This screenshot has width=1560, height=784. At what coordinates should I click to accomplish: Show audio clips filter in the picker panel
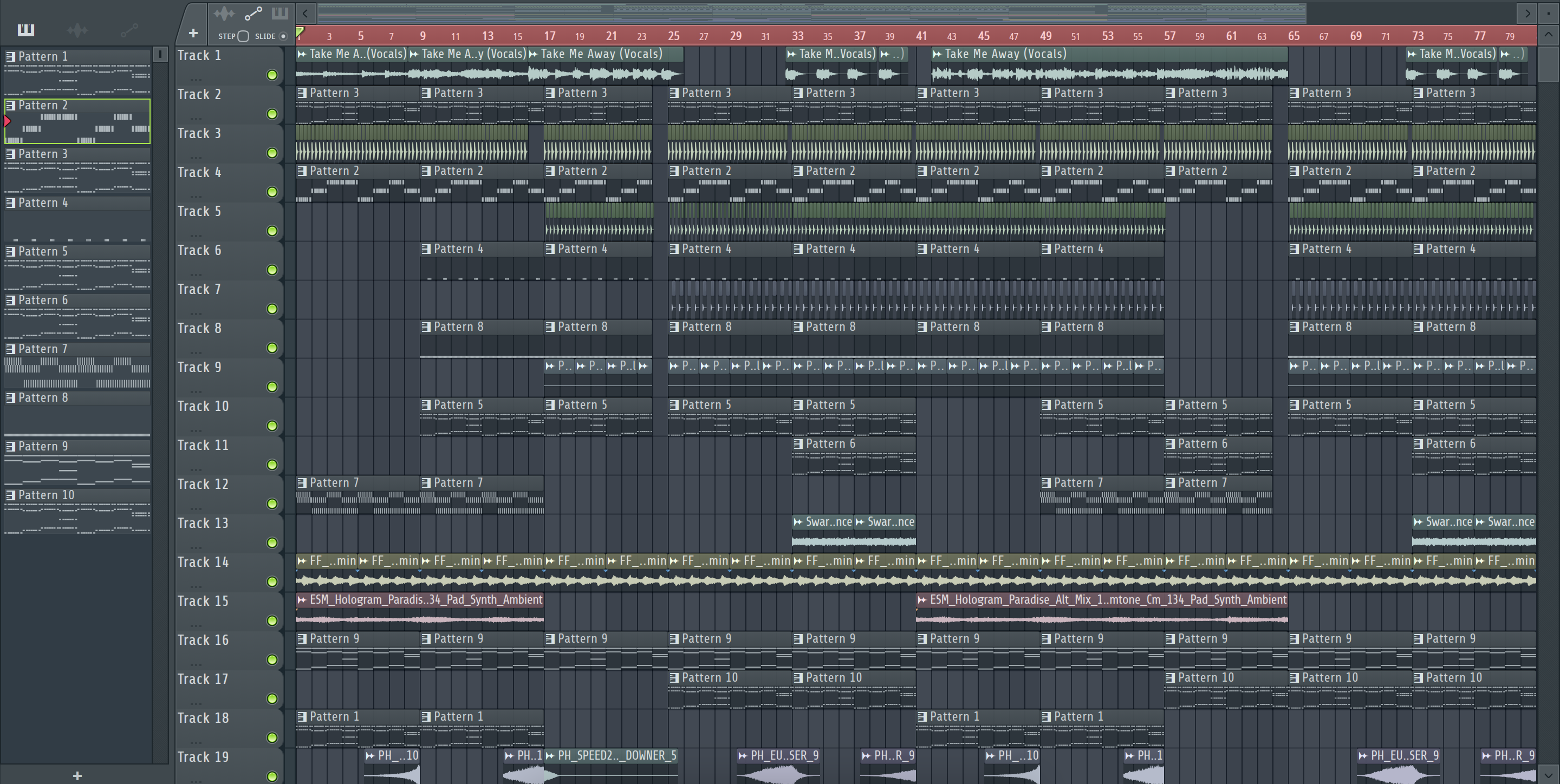(x=77, y=30)
